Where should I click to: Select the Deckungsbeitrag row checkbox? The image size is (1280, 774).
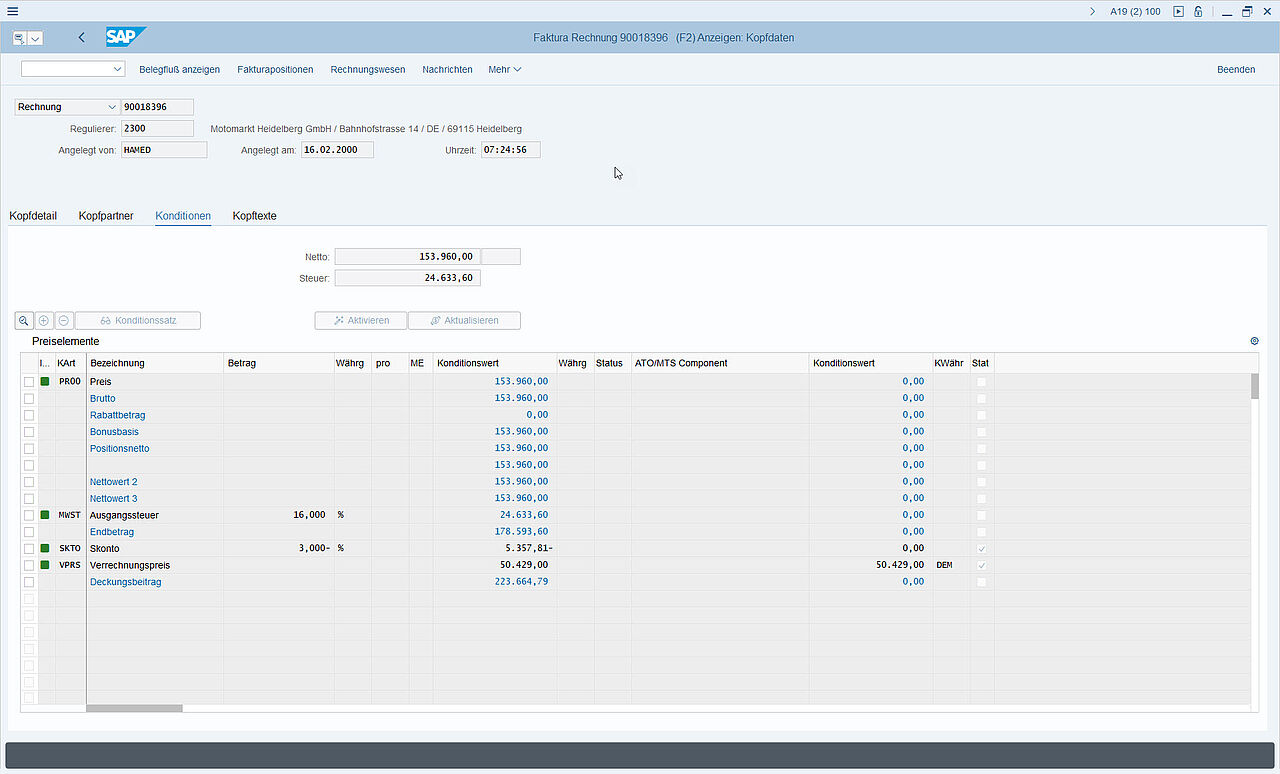point(29,582)
